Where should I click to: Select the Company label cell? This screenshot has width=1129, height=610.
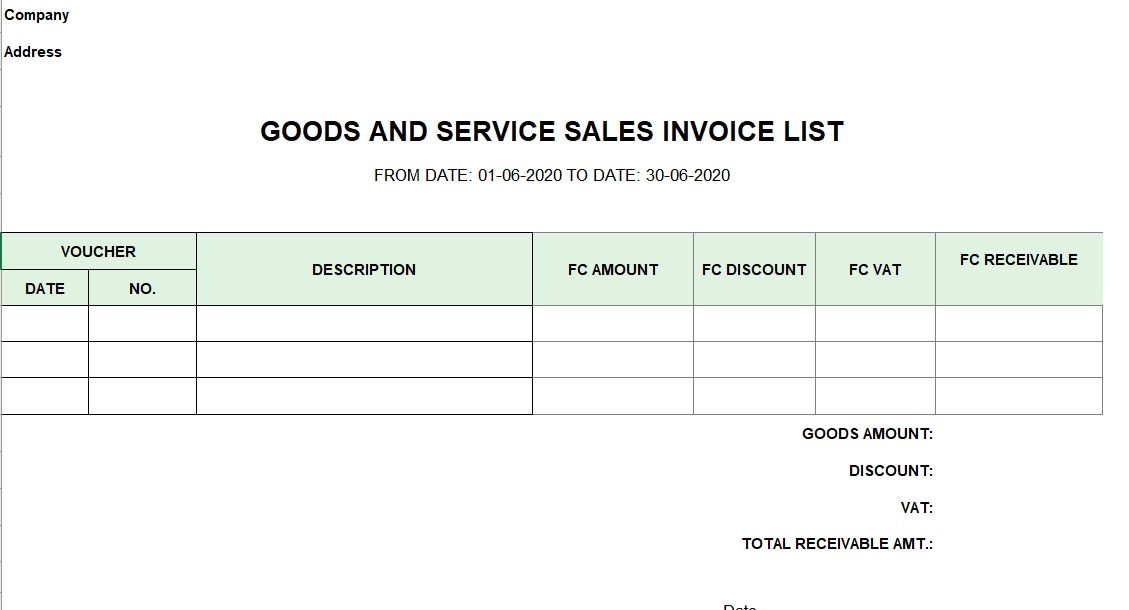(37, 15)
